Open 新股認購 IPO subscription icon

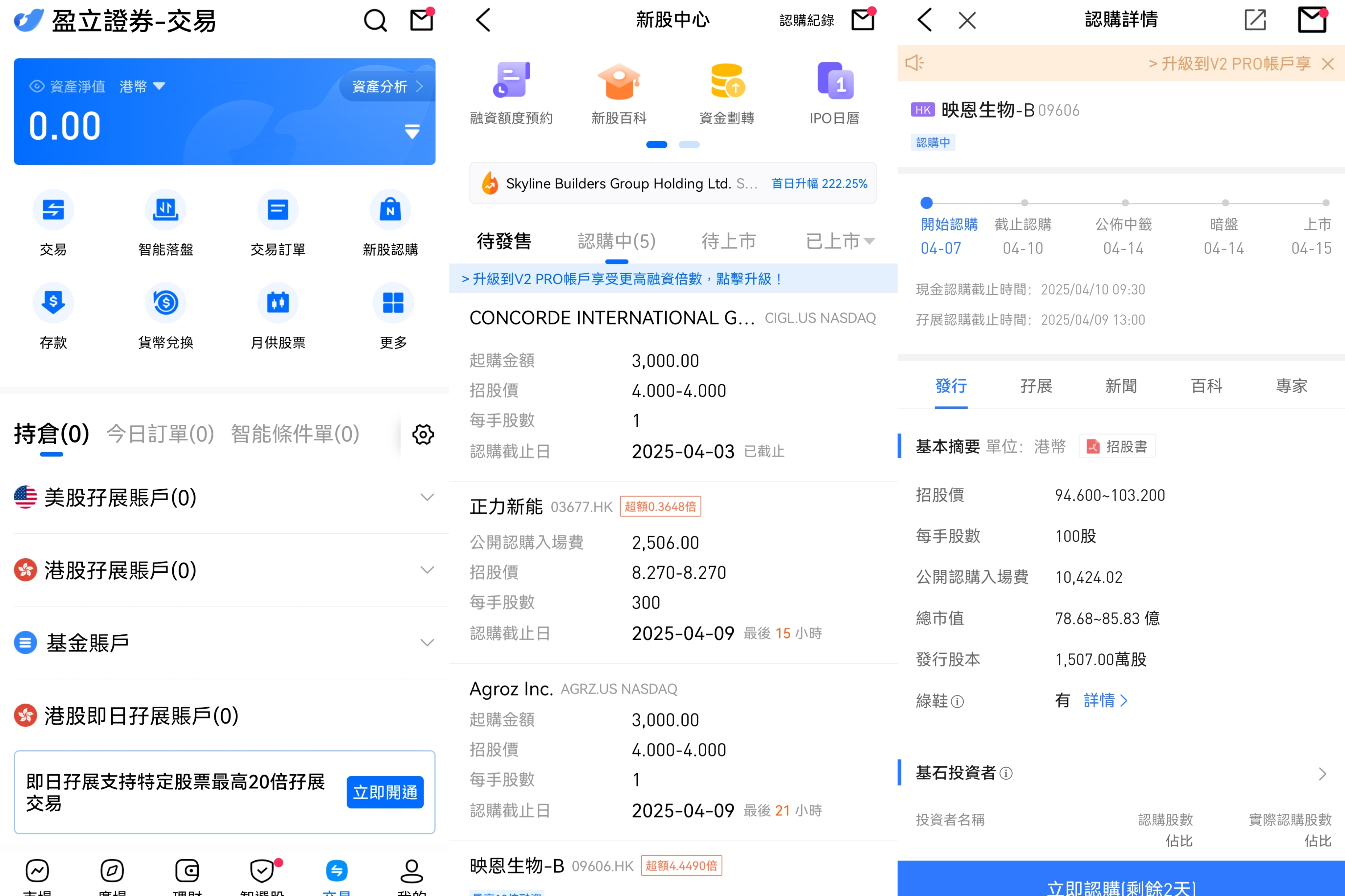pyautogui.click(x=390, y=210)
